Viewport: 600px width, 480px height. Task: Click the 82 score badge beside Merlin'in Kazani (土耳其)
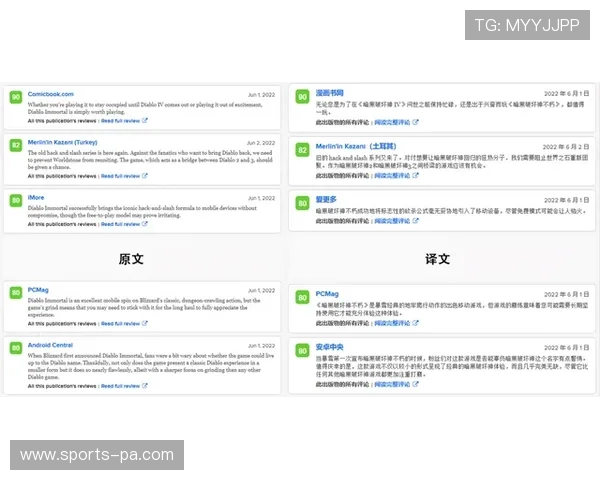point(302,150)
